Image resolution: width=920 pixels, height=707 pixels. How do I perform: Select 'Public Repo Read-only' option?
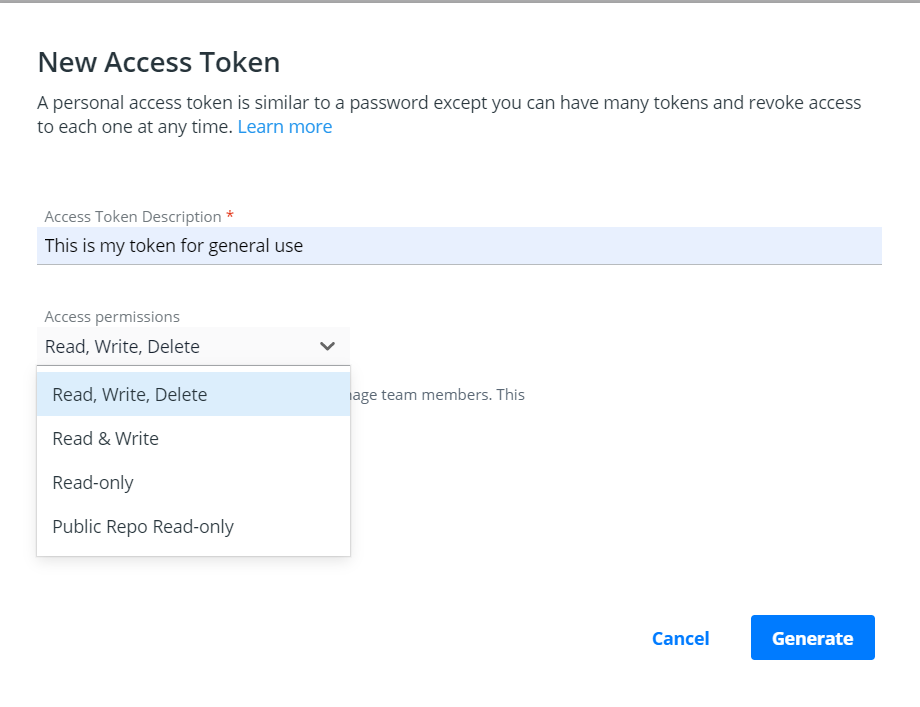point(143,526)
